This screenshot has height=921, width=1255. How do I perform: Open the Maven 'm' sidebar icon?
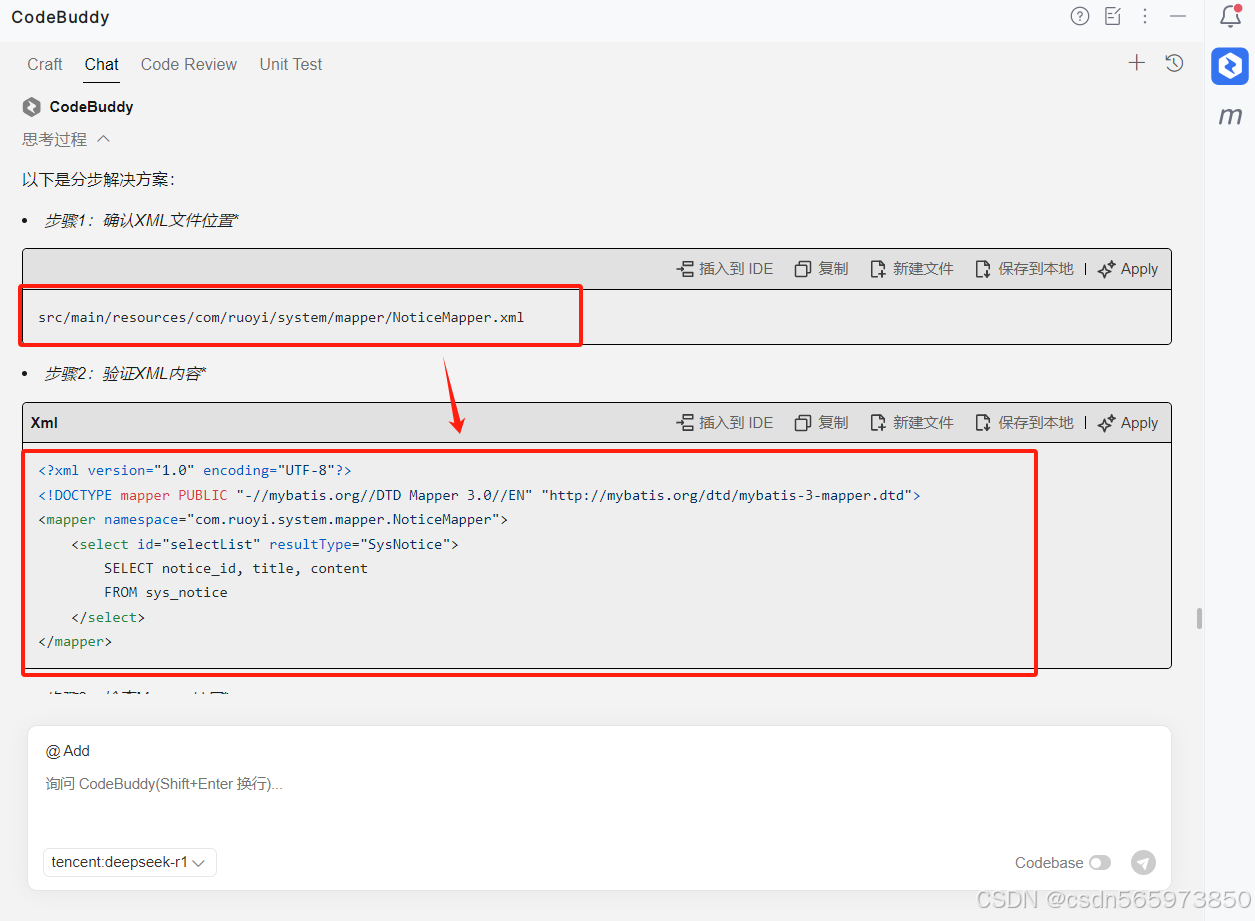click(1230, 117)
